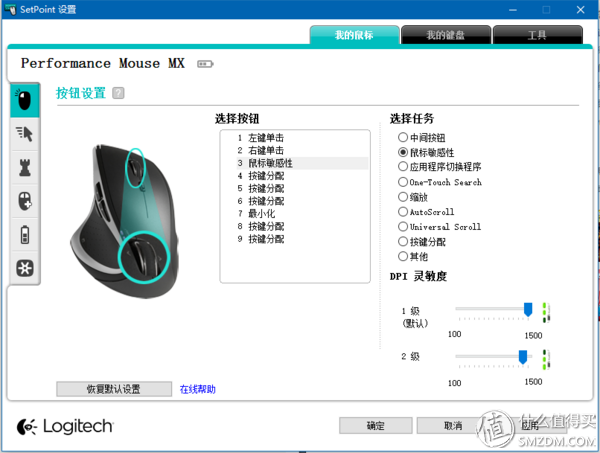Open the battery status sidebar icon
The image size is (600, 453).
[24, 235]
